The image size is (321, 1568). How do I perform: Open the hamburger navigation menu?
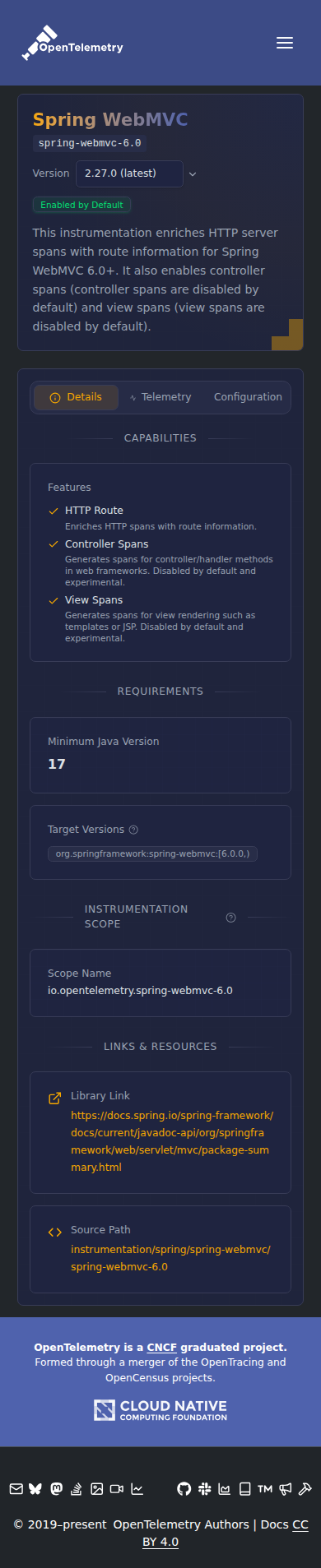coord(285,43)
